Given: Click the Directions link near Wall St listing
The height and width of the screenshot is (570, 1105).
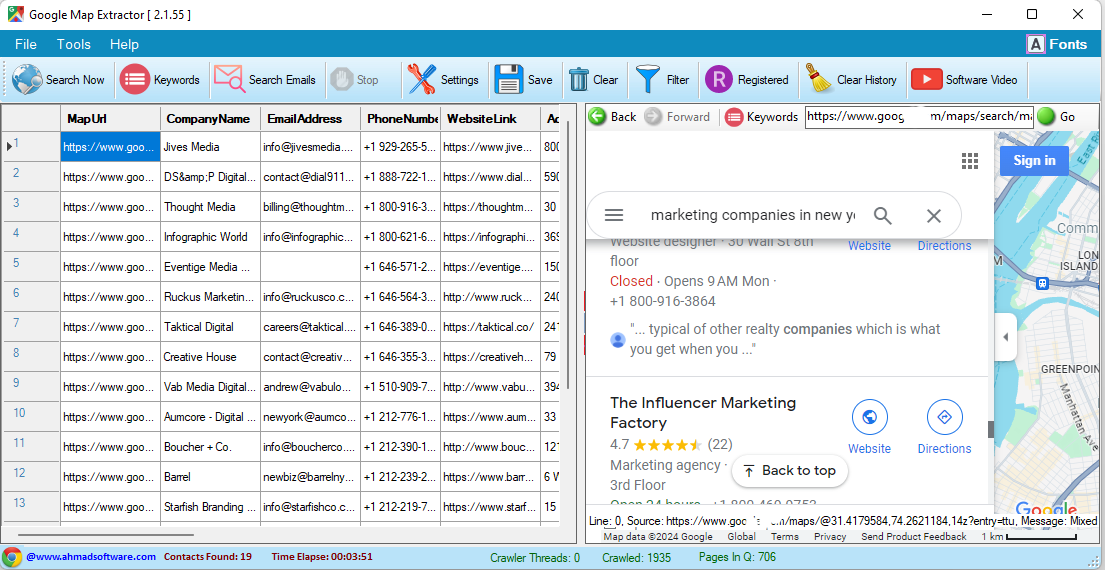Looking at the screenshot, I should point(944,245).
